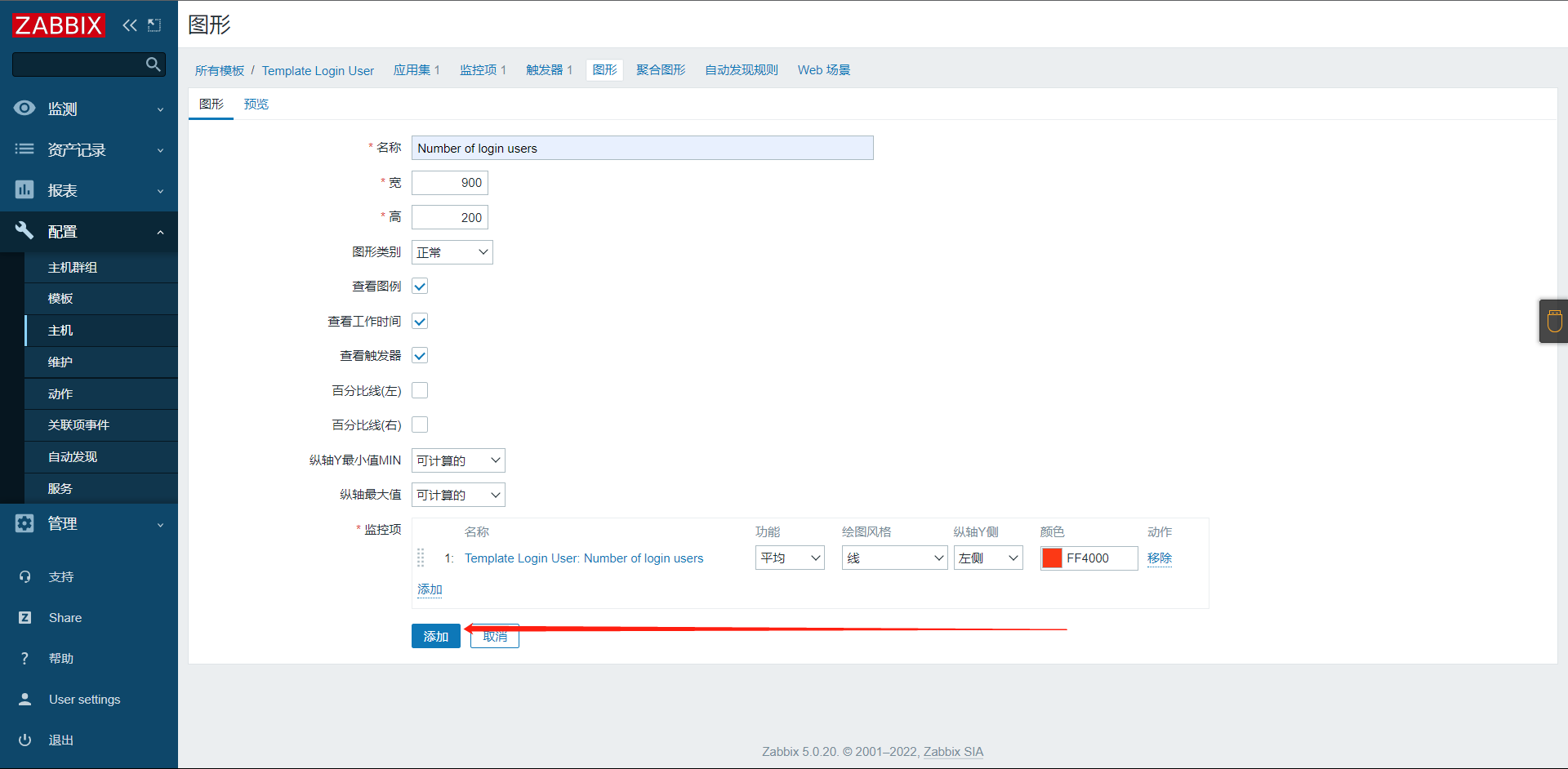Screen dimensions: 1568x769
Task: Click the 高 height input field
Action: (450, 217)
